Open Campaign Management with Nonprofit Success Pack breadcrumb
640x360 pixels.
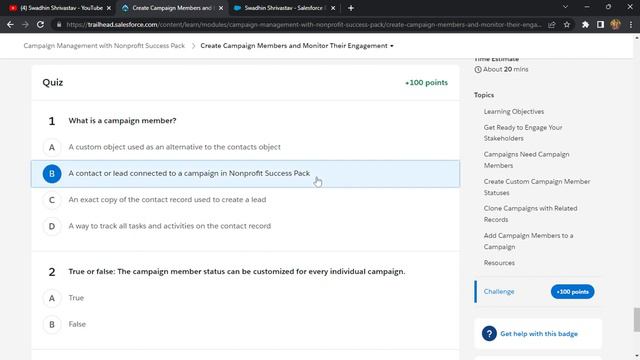click(104, 46)
